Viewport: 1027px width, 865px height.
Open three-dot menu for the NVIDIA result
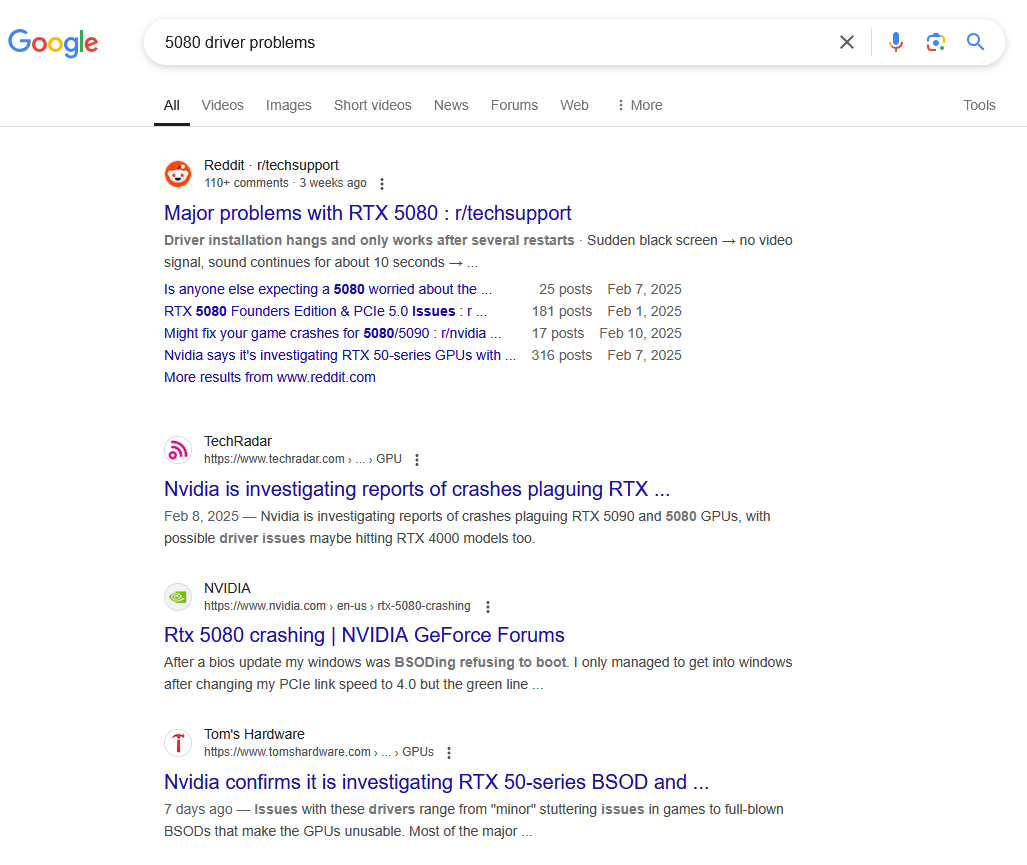click(487, 607)
